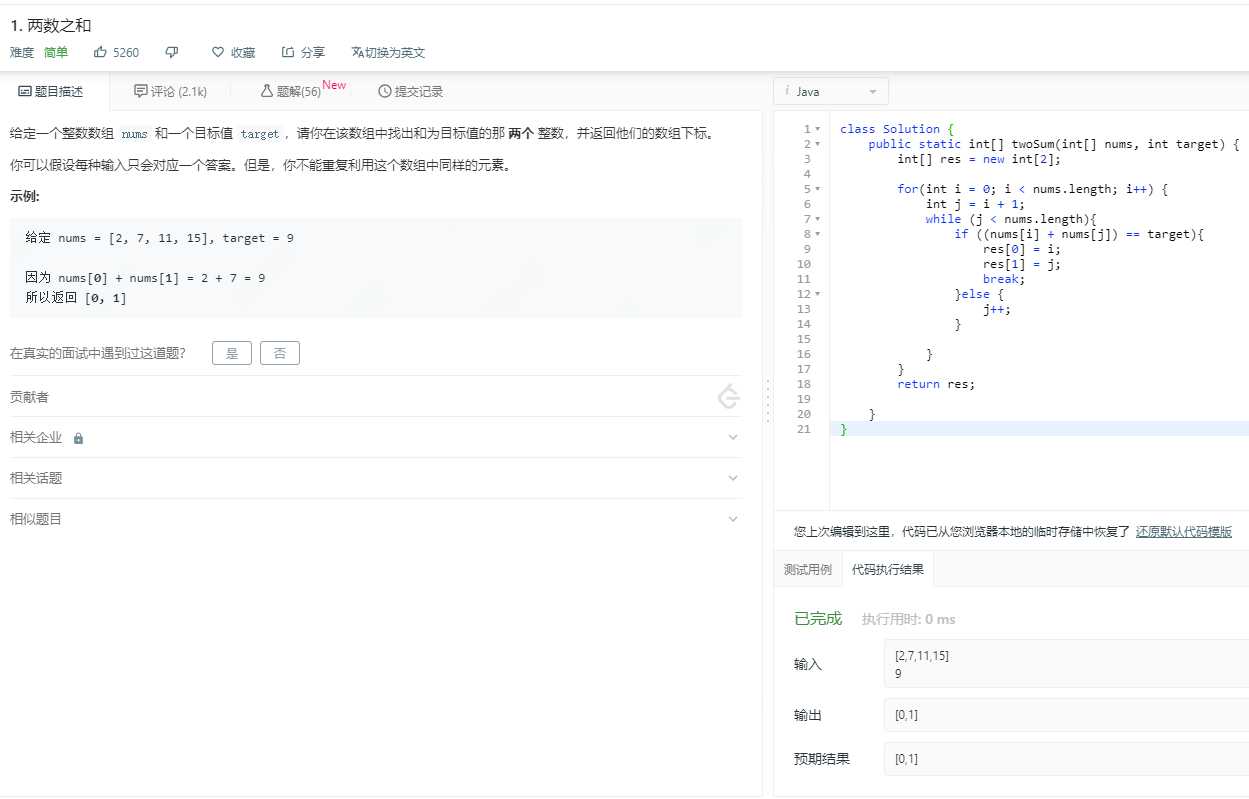Switch language via 切换为英文
The image size is (1249, 799).
tap(388, 52)
